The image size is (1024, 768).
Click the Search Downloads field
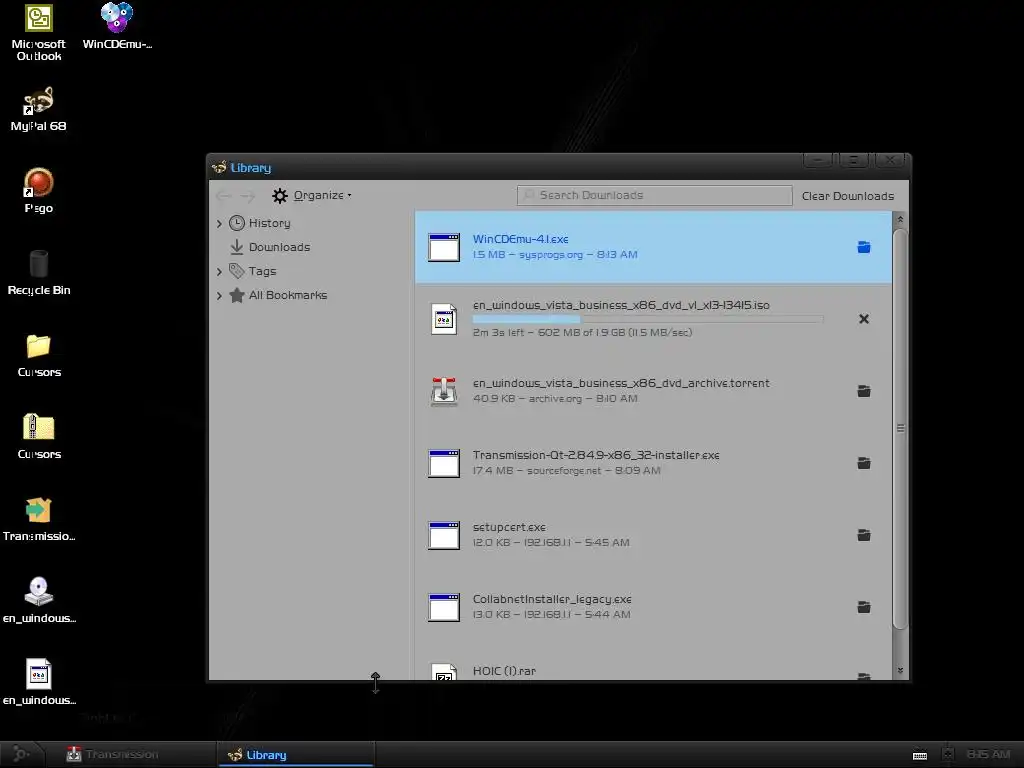click(x=654, y=195)
